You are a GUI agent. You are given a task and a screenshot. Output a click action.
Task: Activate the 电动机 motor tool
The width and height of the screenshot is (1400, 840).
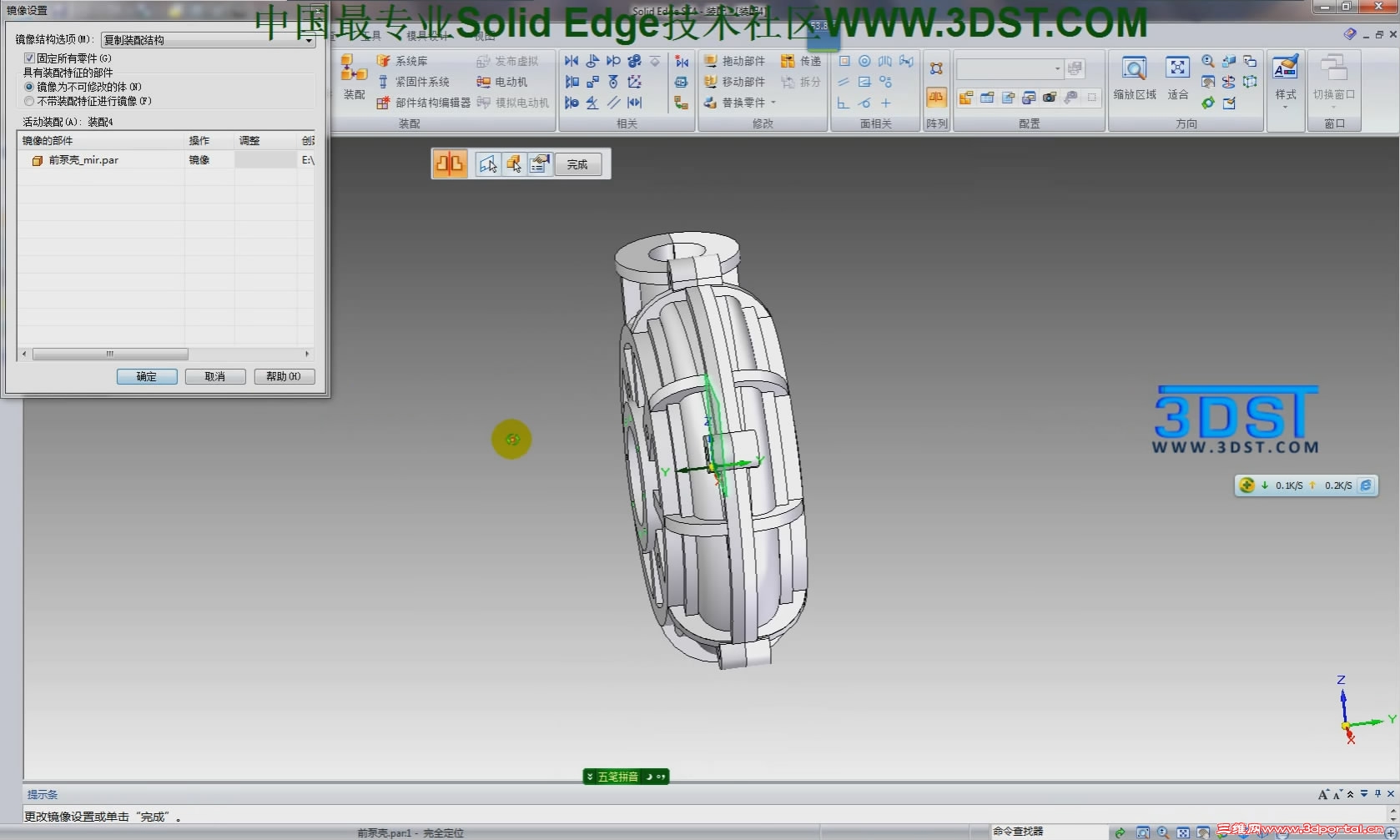[x=505, y=82]
